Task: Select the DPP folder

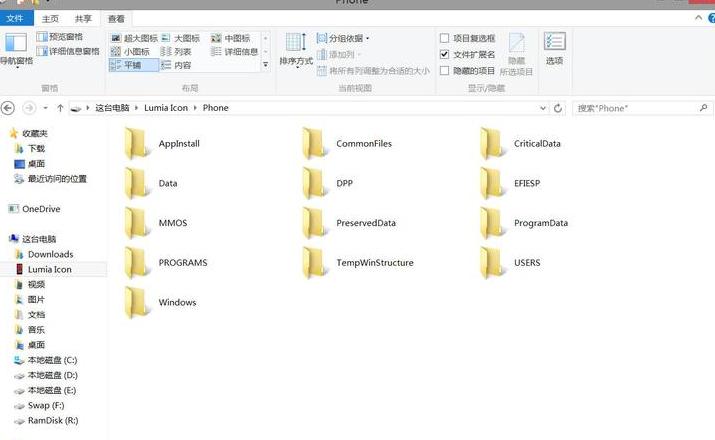Action: click(327, 183)
